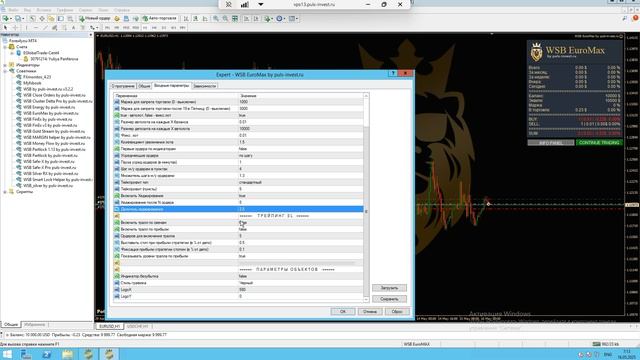Click the New Chart toolbar icon

[7, 18]
